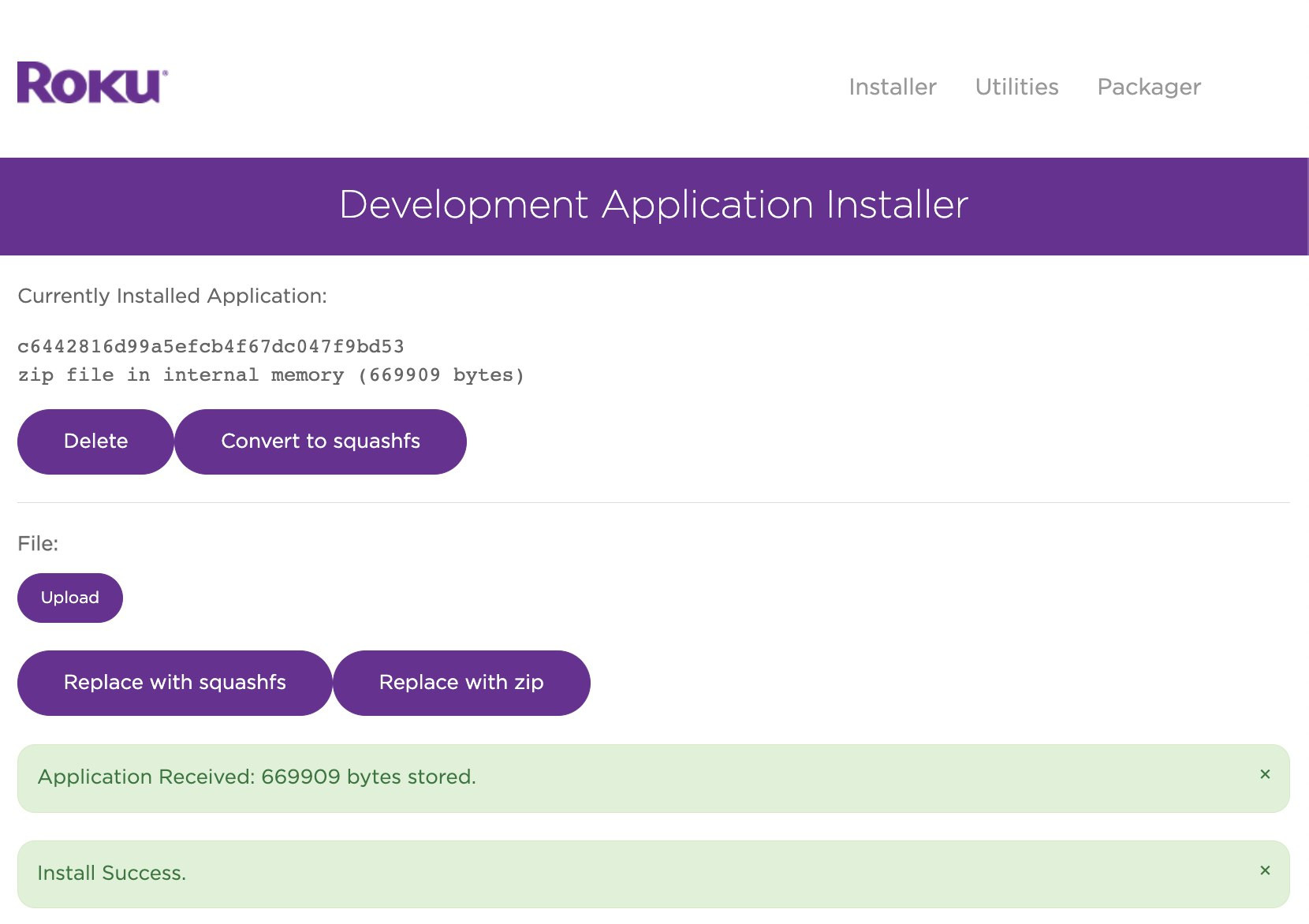Click Convert to squashfs button
This screenshot has height=924, width=1309.
click(x=320, y=442)
